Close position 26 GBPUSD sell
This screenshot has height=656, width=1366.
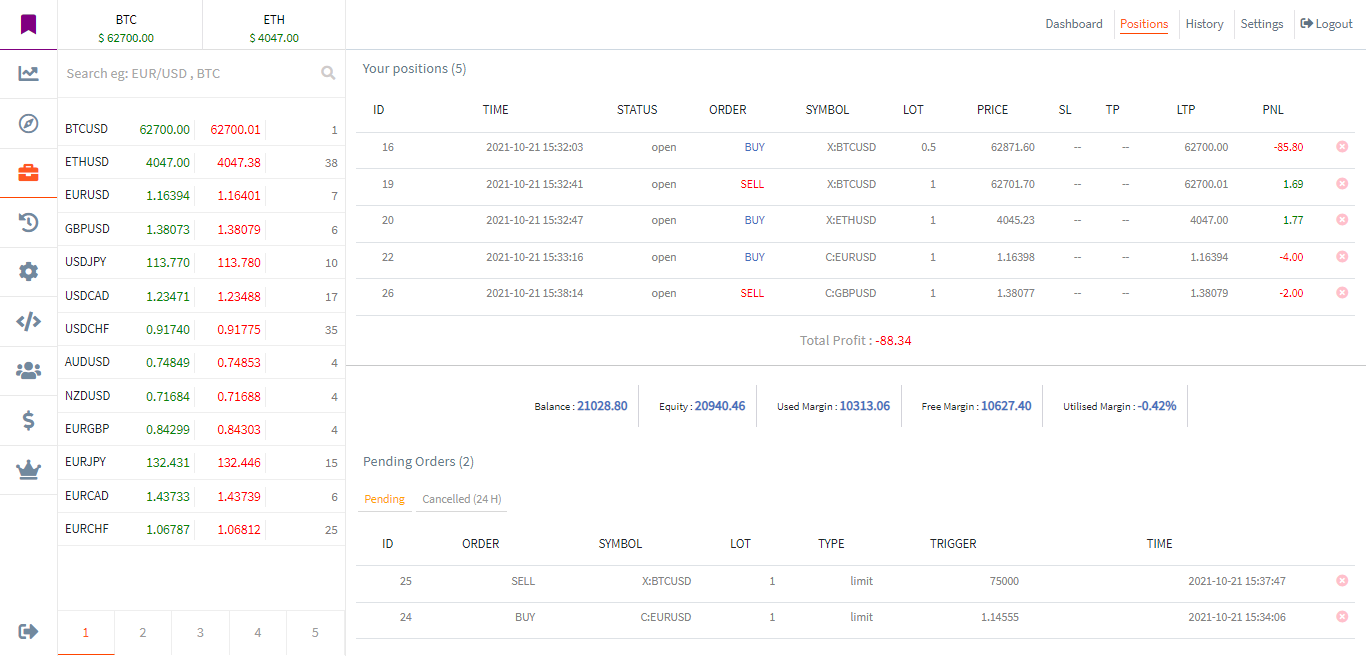(x=1342, y=293)
